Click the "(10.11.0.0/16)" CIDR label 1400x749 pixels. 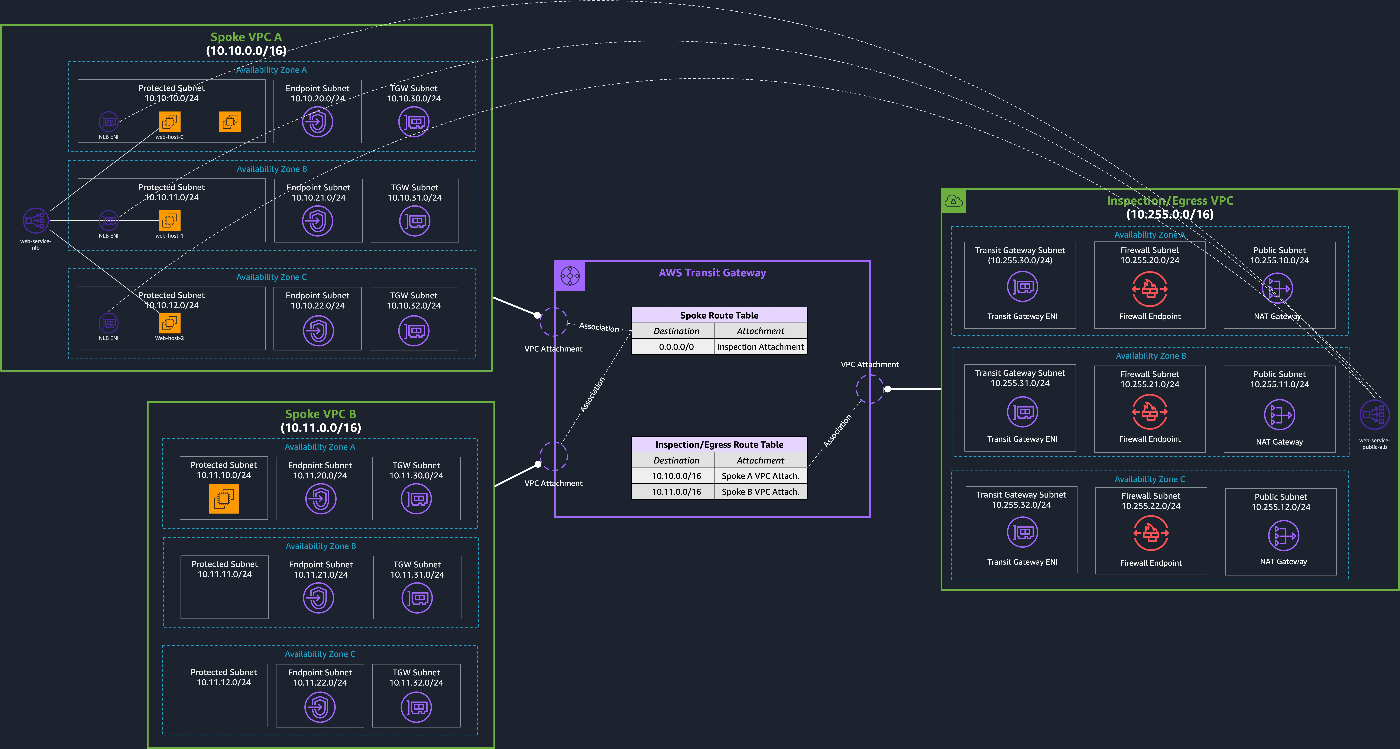[321, 427]
